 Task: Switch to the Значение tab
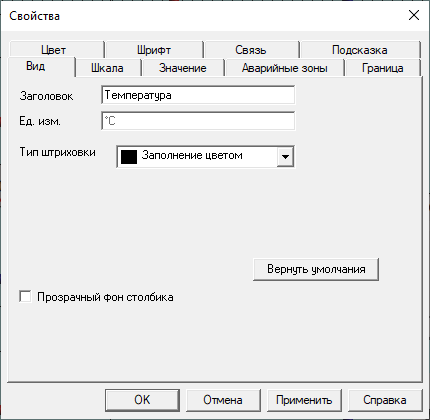pyautogui.click(x=183, y=68)
